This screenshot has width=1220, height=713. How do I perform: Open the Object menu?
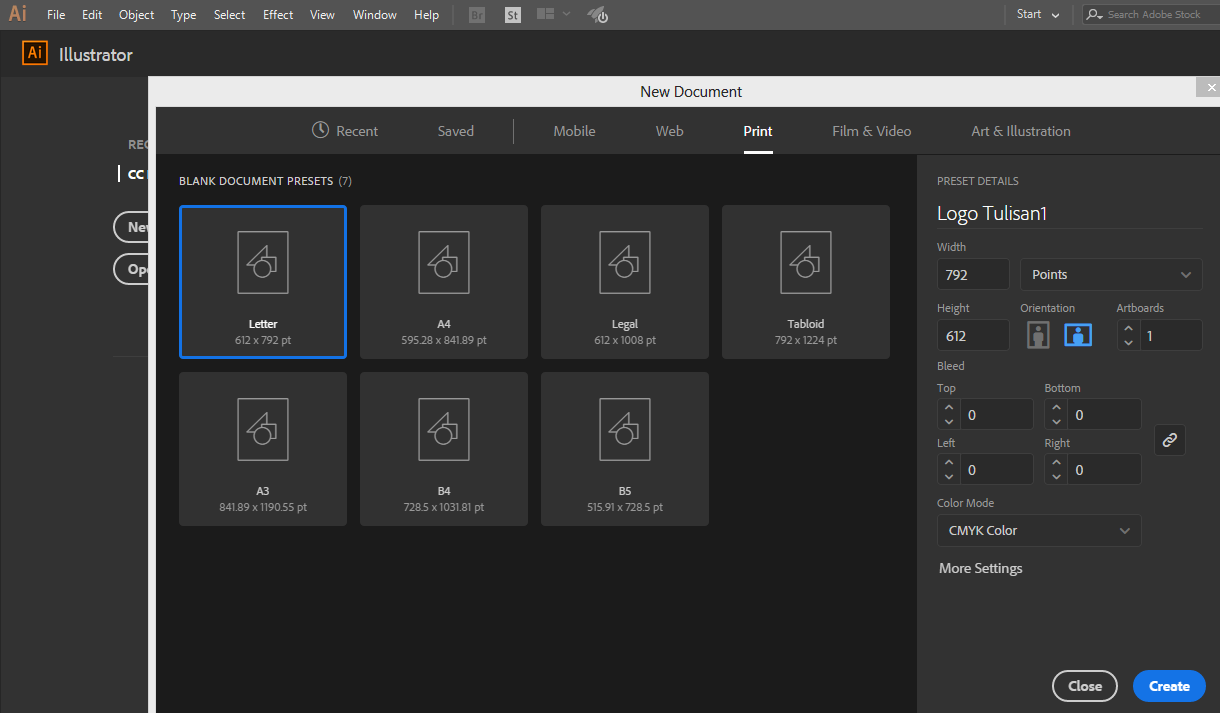(x=136, y=15)
